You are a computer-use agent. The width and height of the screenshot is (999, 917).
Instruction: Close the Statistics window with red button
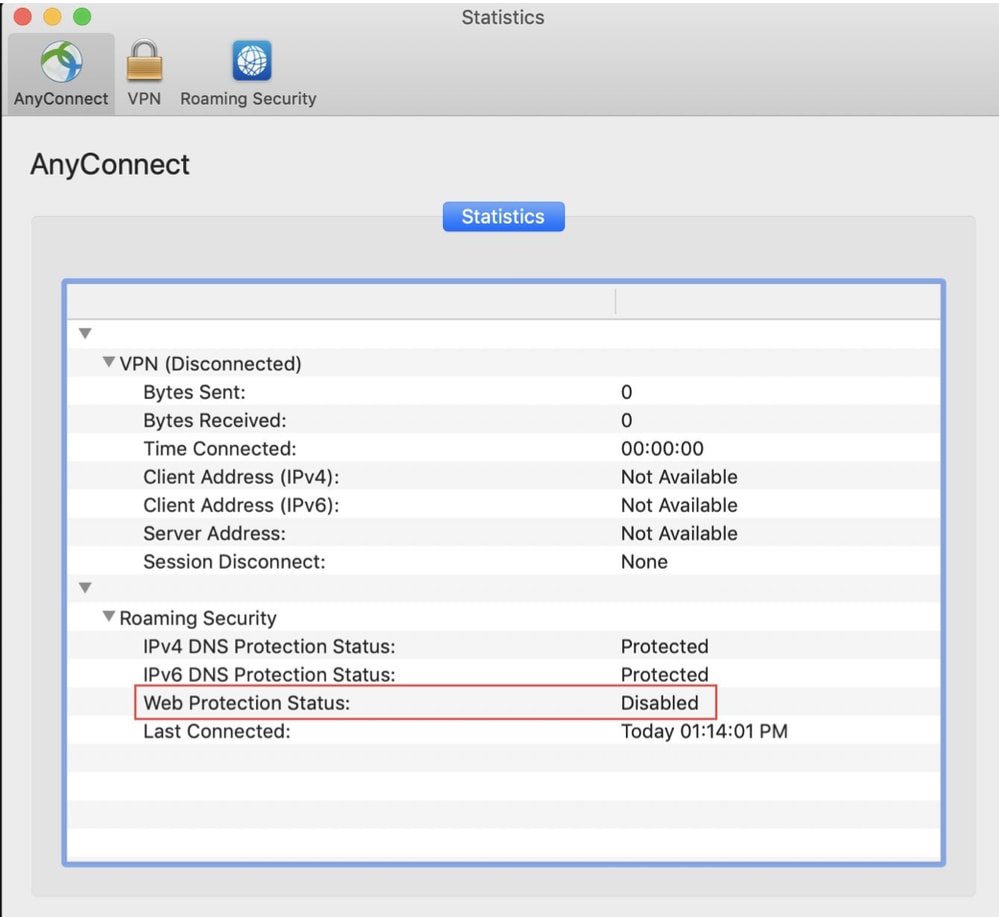tap(23, 17)
